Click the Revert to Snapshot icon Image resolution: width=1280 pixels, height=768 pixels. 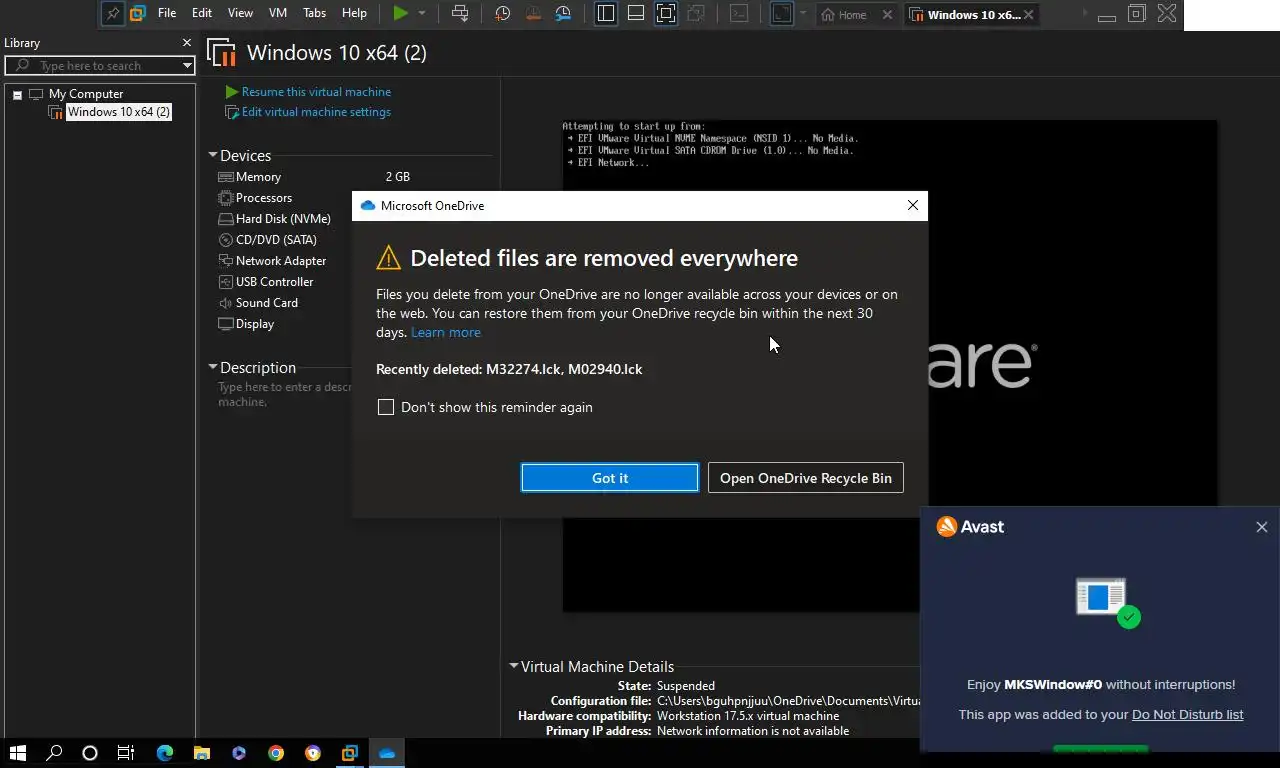coord(533,14)
